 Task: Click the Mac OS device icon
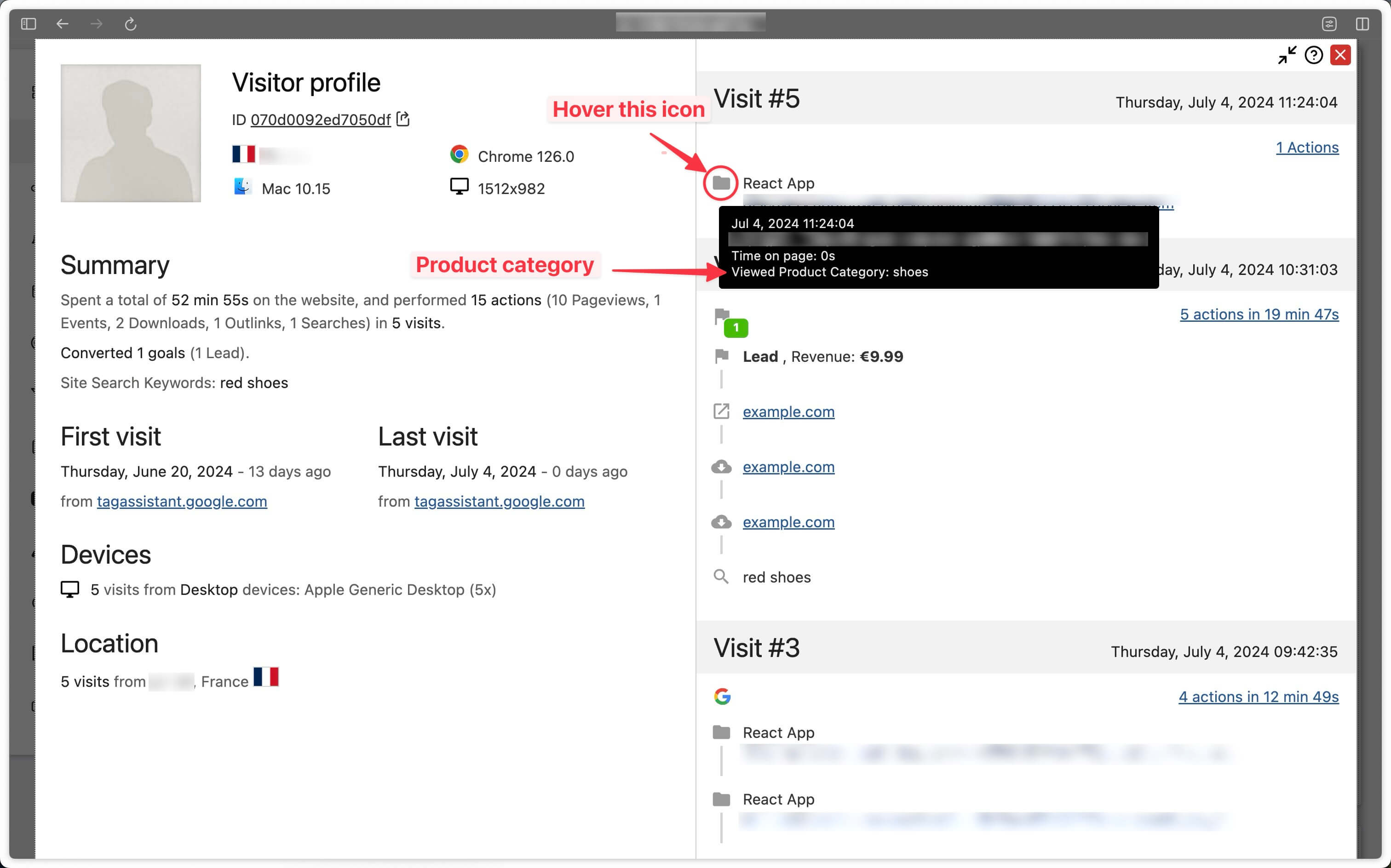pyautogui.click(x=242, y=187)
